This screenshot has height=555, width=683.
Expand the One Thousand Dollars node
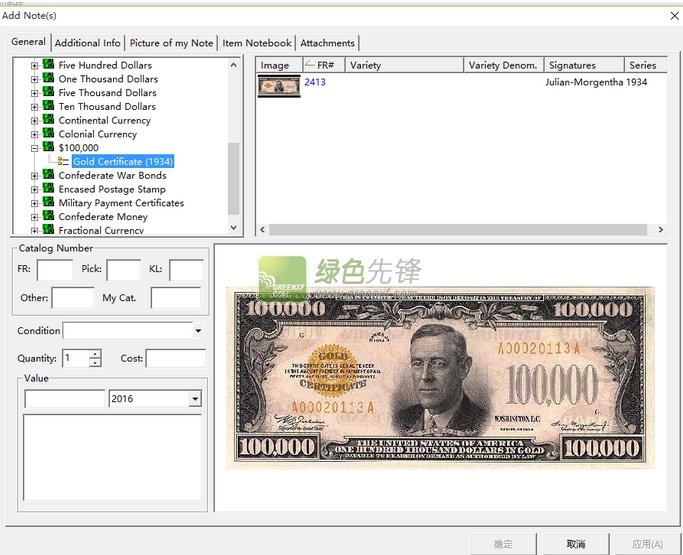pyautogui.click(x=34, y=79)
